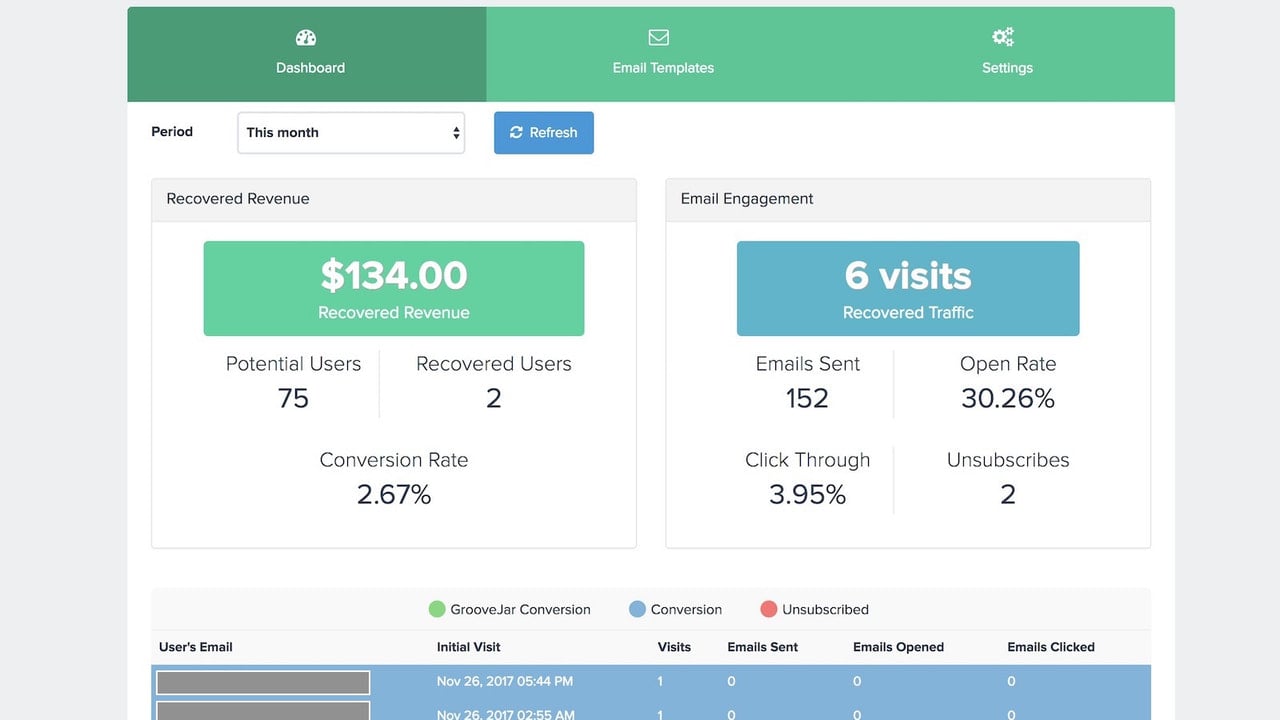This screenshot has width=1280, height=720.
Task: Click the 6 visits Recovered Traffic banner
Action: coord(908,288)
